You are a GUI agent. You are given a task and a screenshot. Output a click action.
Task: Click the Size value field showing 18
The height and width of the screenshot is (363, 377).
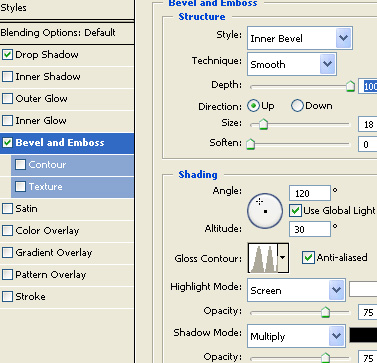[x=368, y=124]
